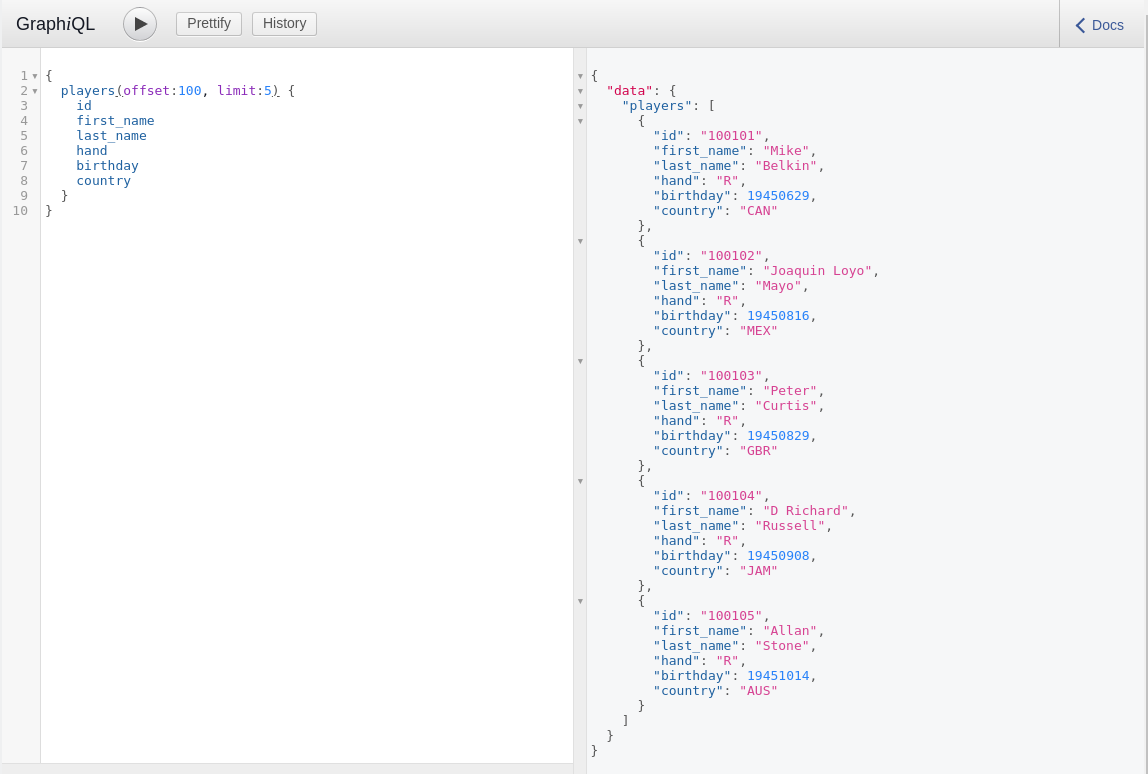Image resolution: width=1148 pixels, height=774 pixels.
Task: Collapse the query root brace at line 1
Action: click(35, 76)
